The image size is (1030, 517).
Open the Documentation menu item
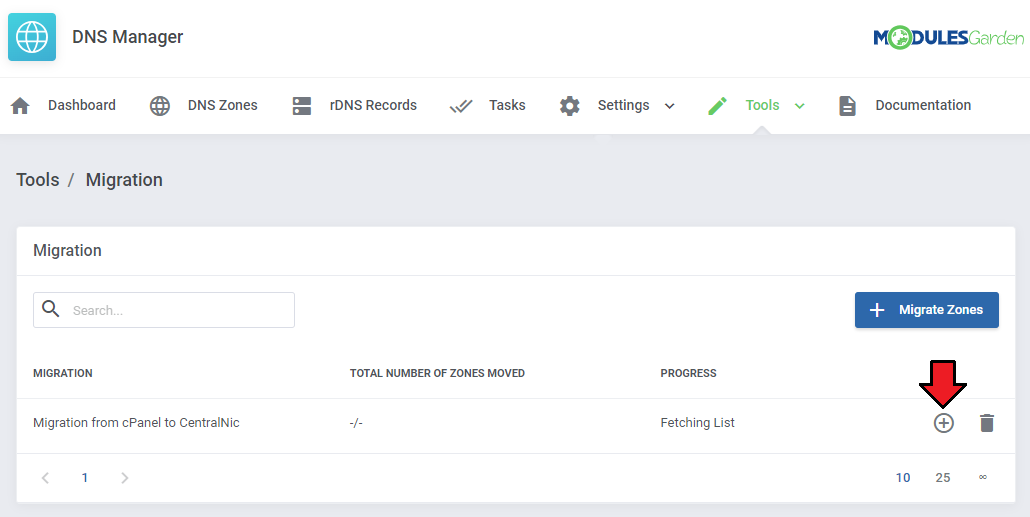[x=923, y=105]
